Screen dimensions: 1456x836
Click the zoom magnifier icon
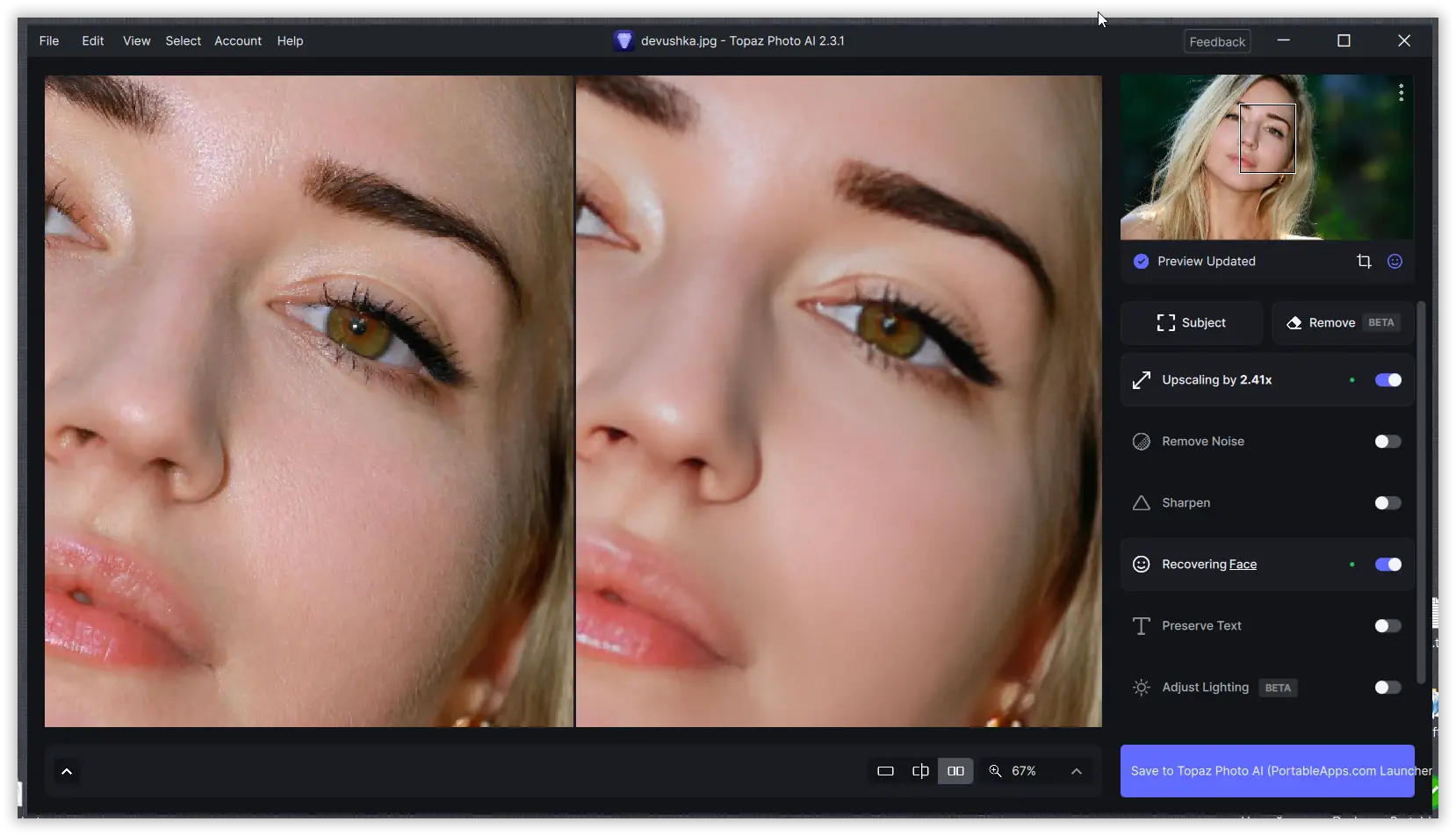(996, 770)
